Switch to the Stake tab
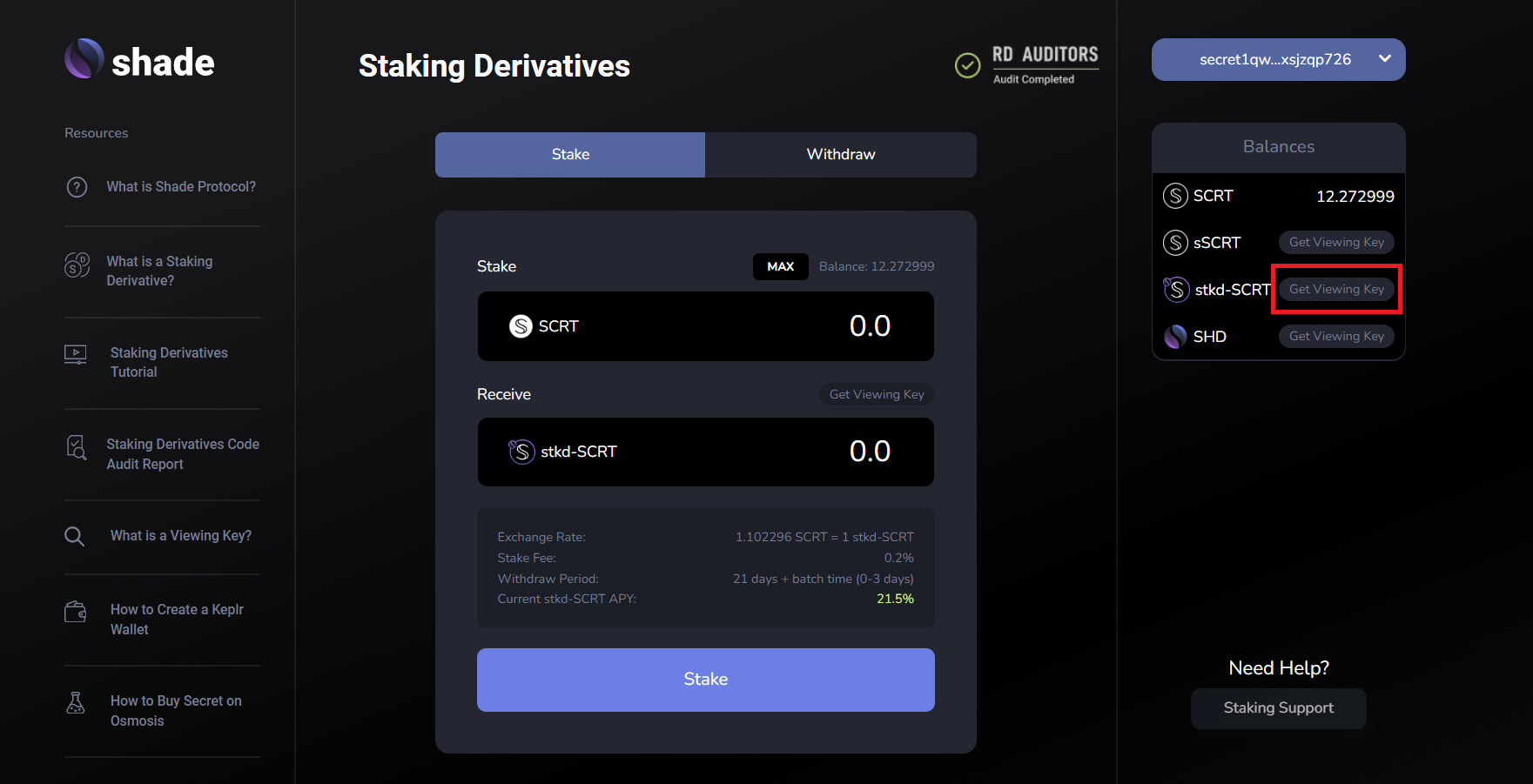 coord(570,155)
